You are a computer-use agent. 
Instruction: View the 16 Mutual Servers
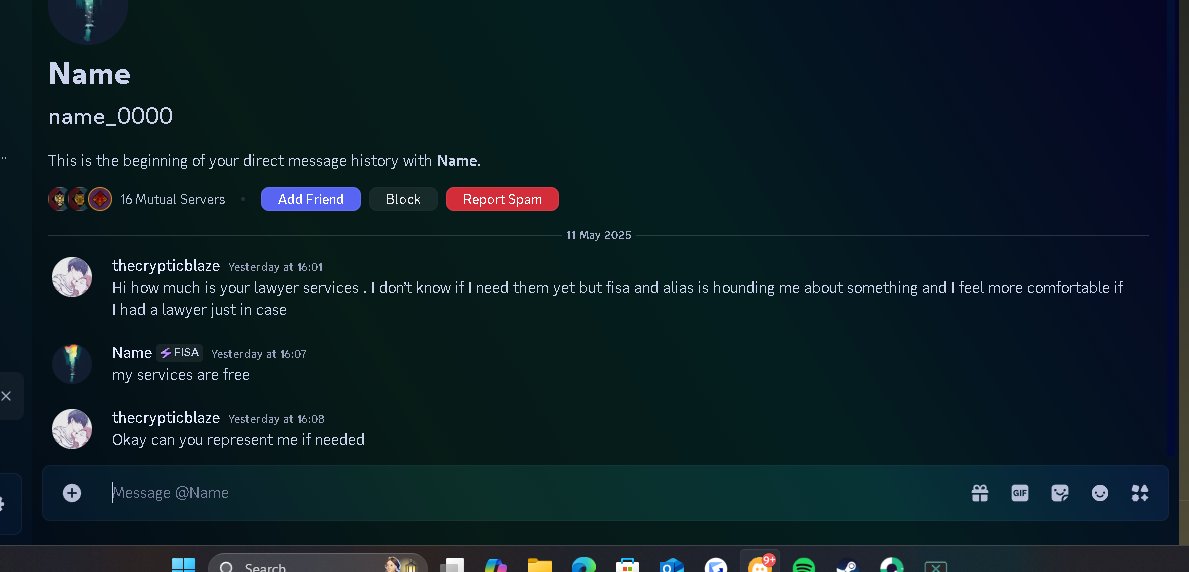173,200
